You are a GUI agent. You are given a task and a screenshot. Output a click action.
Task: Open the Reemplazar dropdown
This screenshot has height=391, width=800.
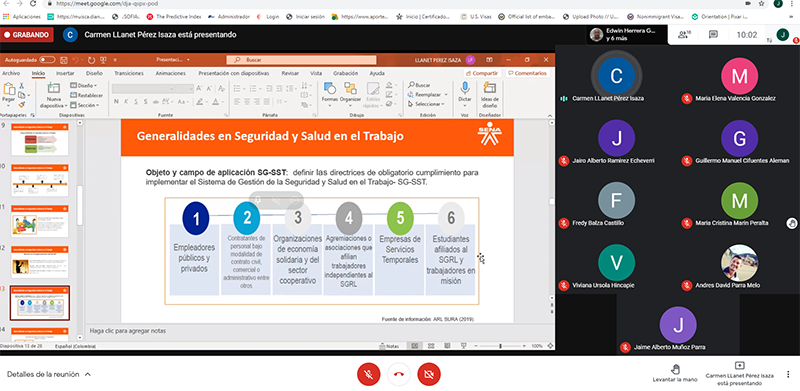click(x=428, y=94)
